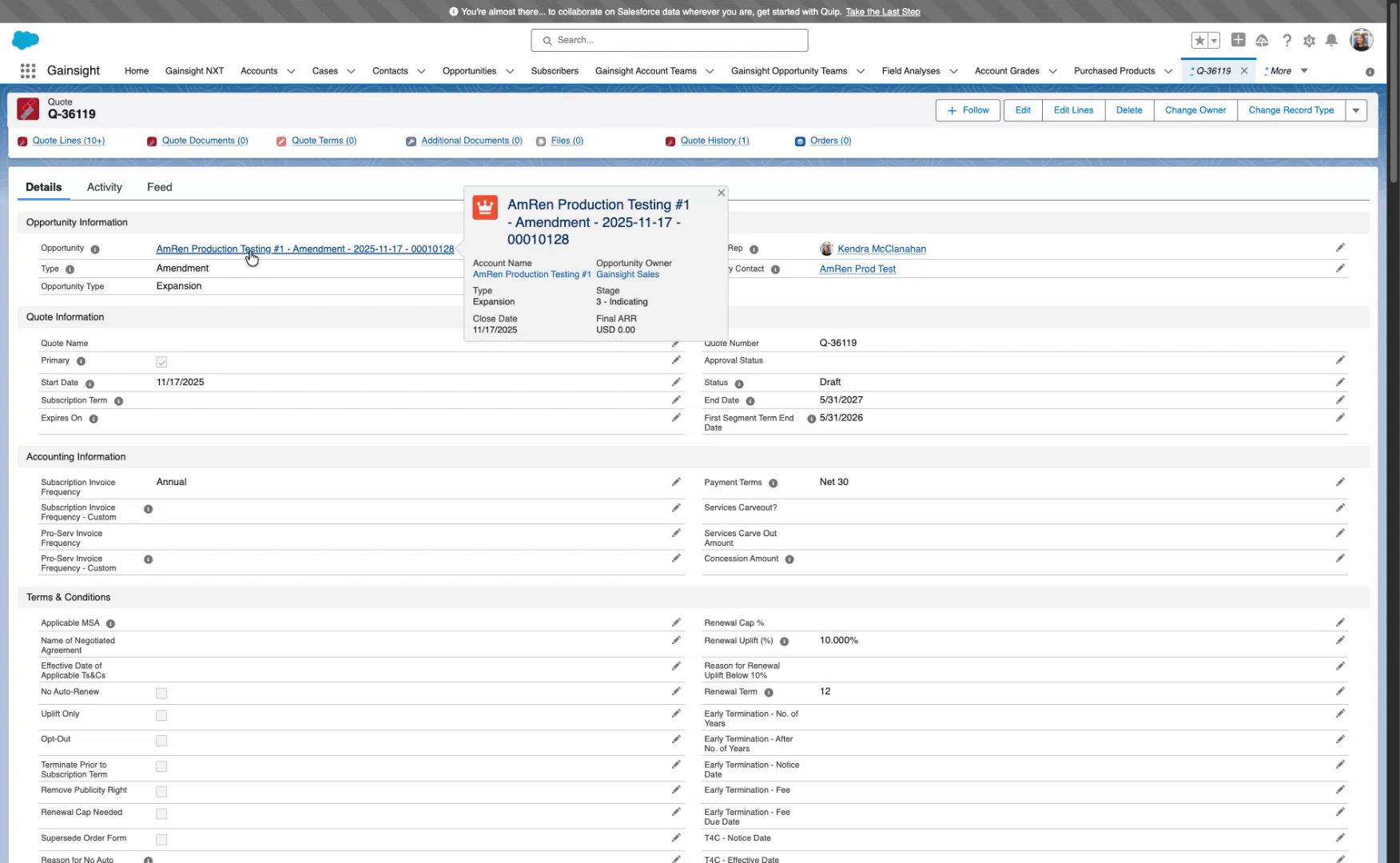Open the global search box magnifier icon
The image size is (1400, 863).
(547, 40)
